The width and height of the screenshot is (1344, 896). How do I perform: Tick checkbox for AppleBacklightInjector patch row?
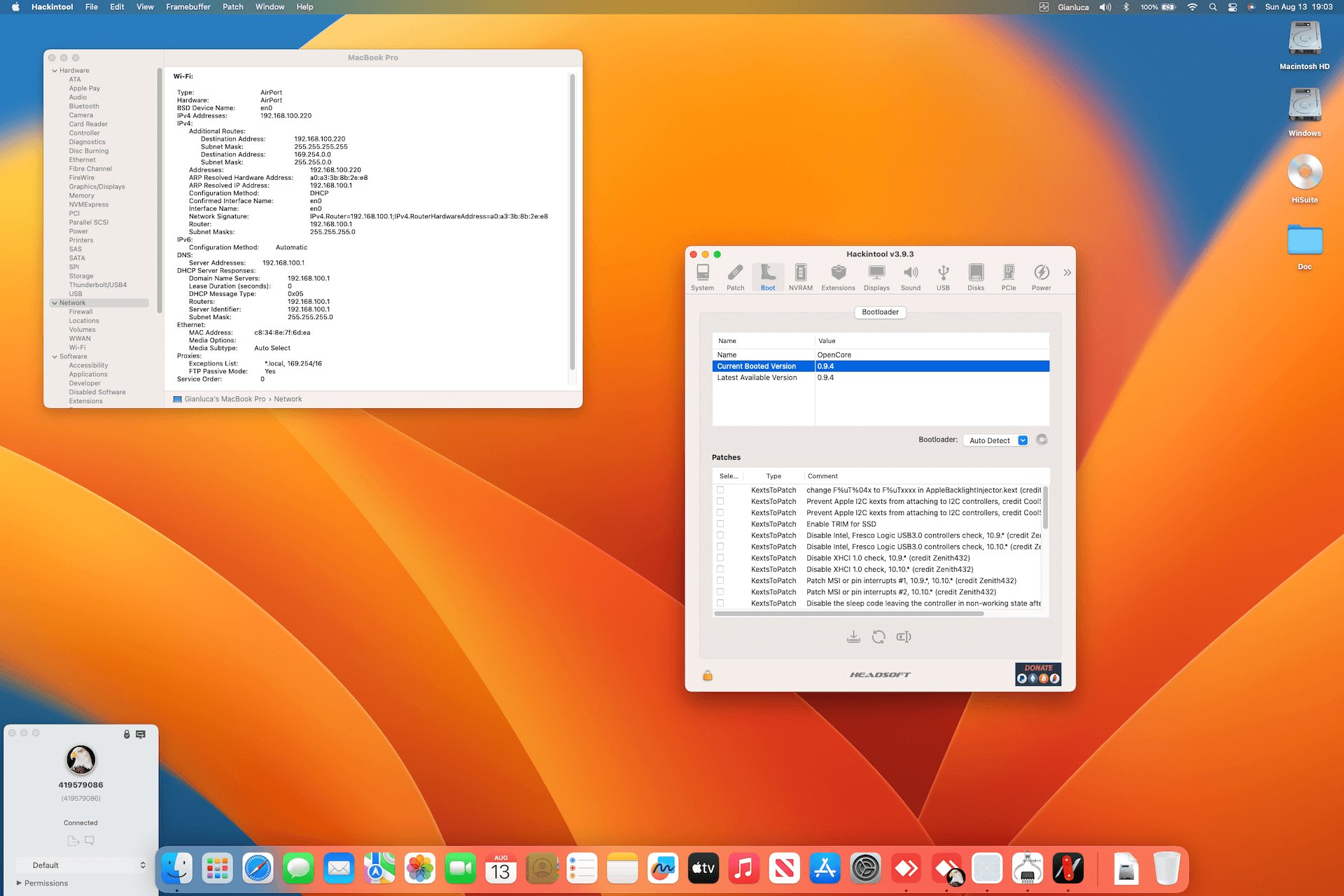coord(720,490)
